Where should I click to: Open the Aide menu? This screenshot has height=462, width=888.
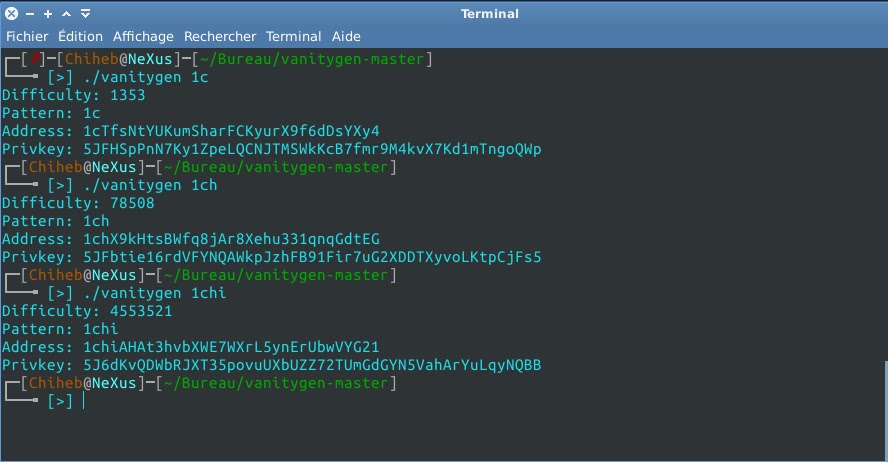click(x=346, y=36)
